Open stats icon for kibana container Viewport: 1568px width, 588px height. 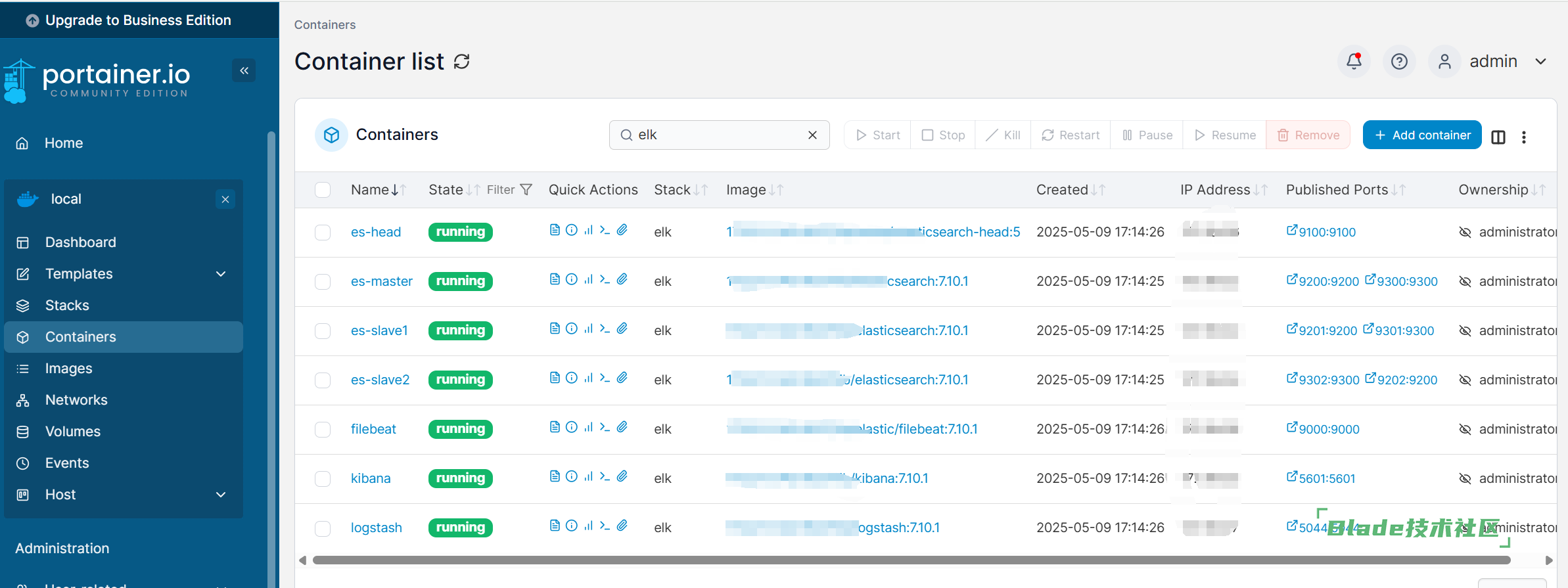click(588, 476)
